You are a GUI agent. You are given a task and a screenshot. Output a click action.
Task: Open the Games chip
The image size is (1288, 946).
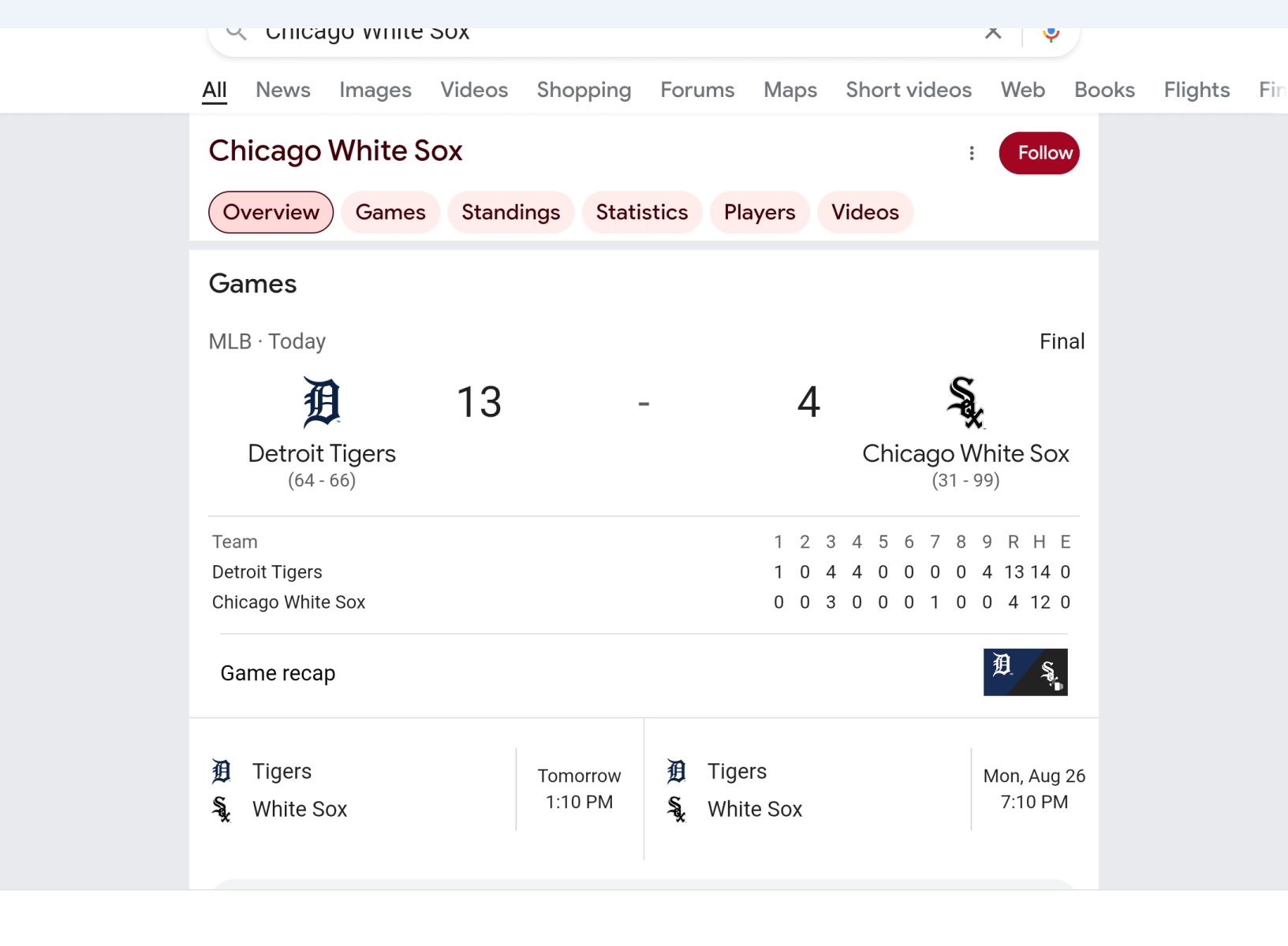click(x=390, y=212)
